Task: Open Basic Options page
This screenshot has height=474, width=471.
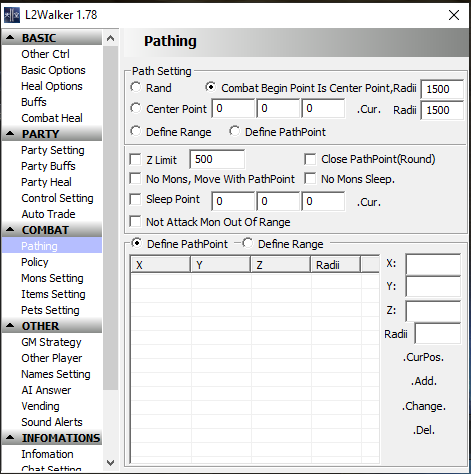Action: pyautogui.click(x=53, y=70)
